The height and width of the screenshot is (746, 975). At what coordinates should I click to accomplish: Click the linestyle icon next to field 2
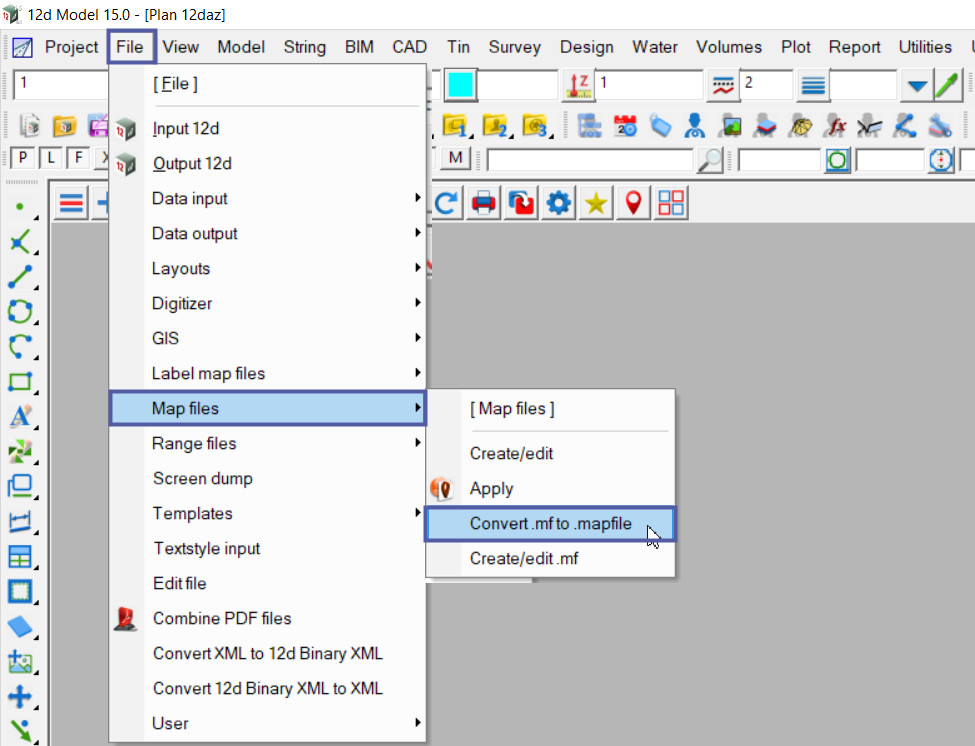click(723, 85)
